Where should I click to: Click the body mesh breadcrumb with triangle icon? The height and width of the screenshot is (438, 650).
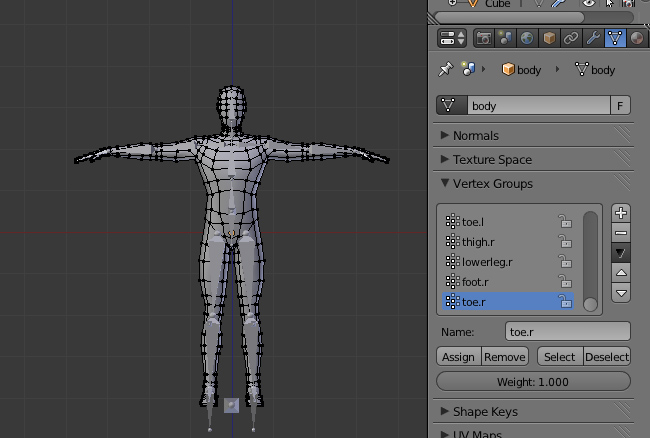pos(595,70)
